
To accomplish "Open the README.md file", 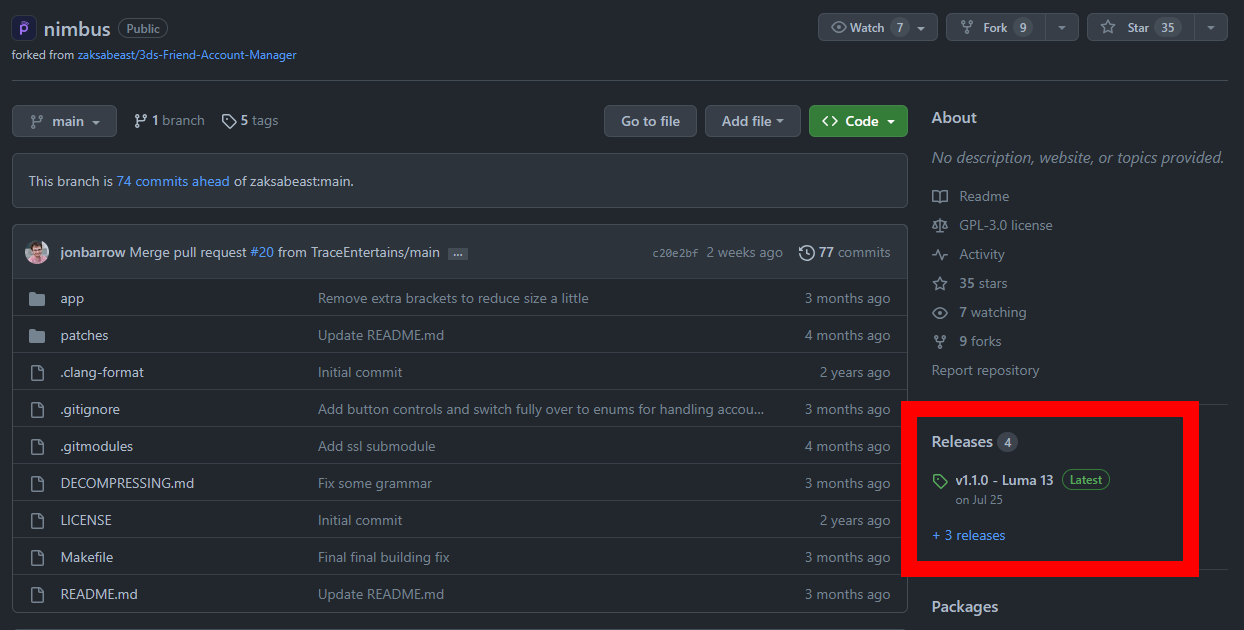I will click(99, 594).
